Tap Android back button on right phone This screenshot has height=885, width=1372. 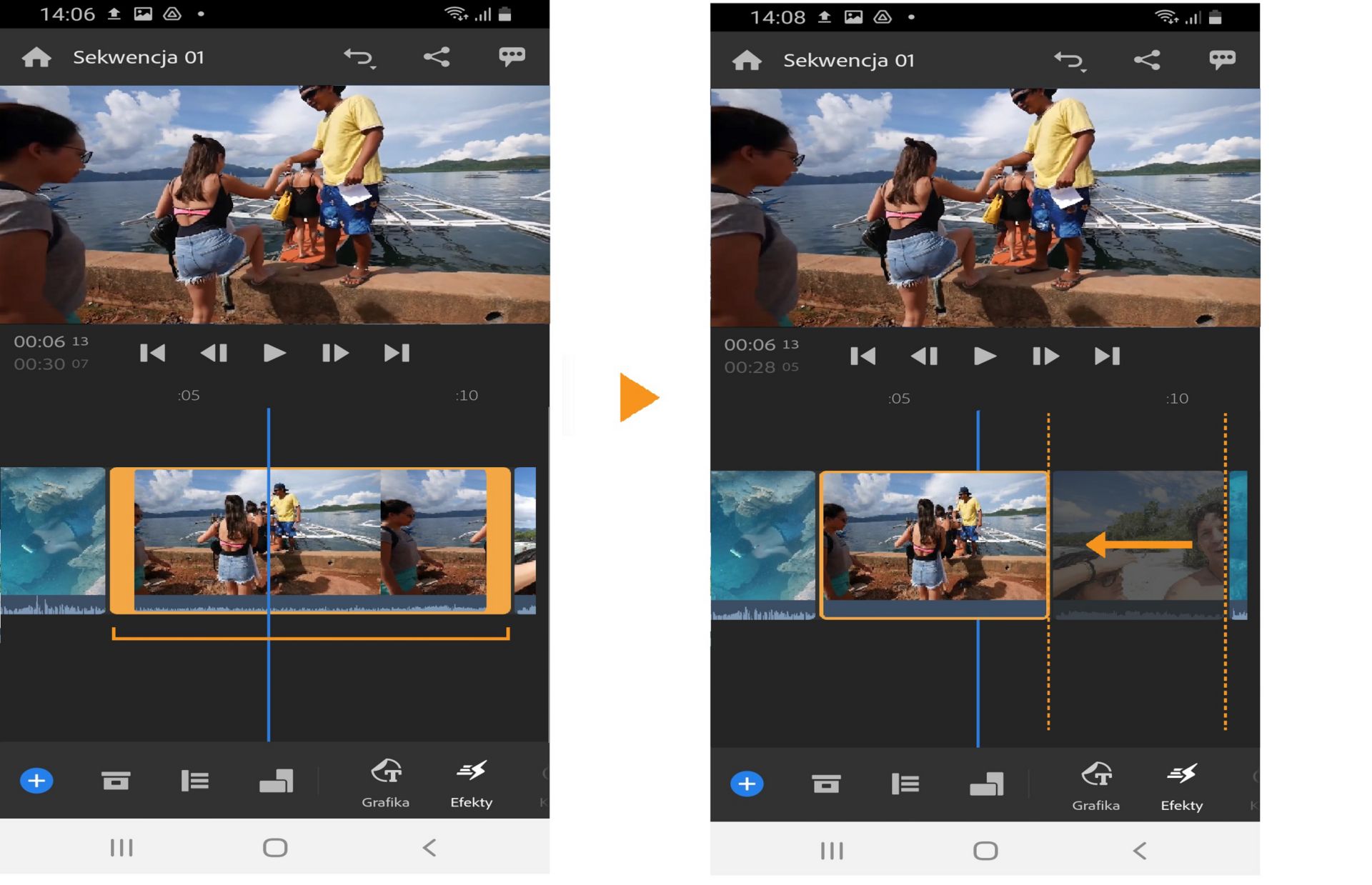coord(1139,851)
